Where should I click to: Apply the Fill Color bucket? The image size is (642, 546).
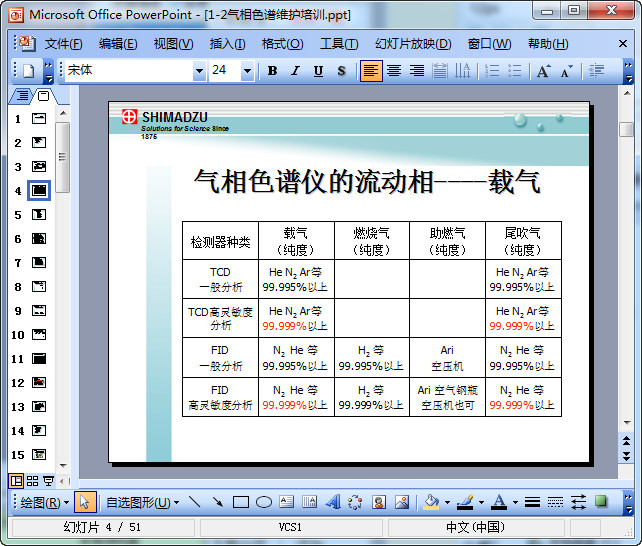[x=431, y=502]
